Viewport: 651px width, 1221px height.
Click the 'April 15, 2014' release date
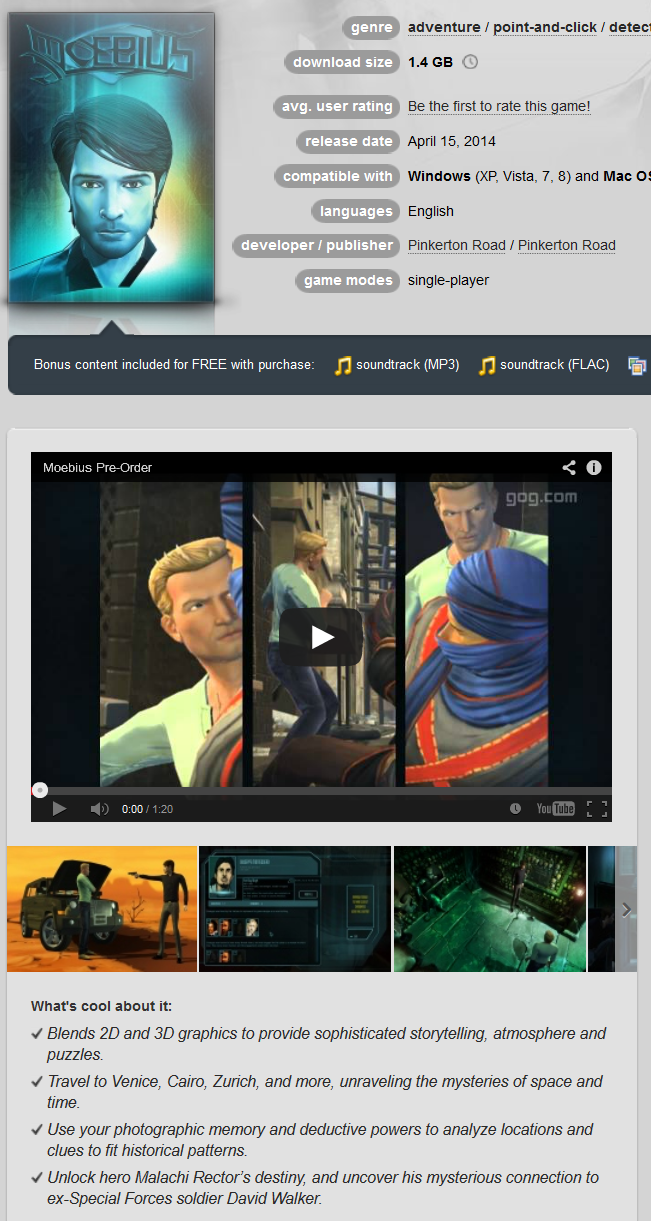tap(452, 141)
